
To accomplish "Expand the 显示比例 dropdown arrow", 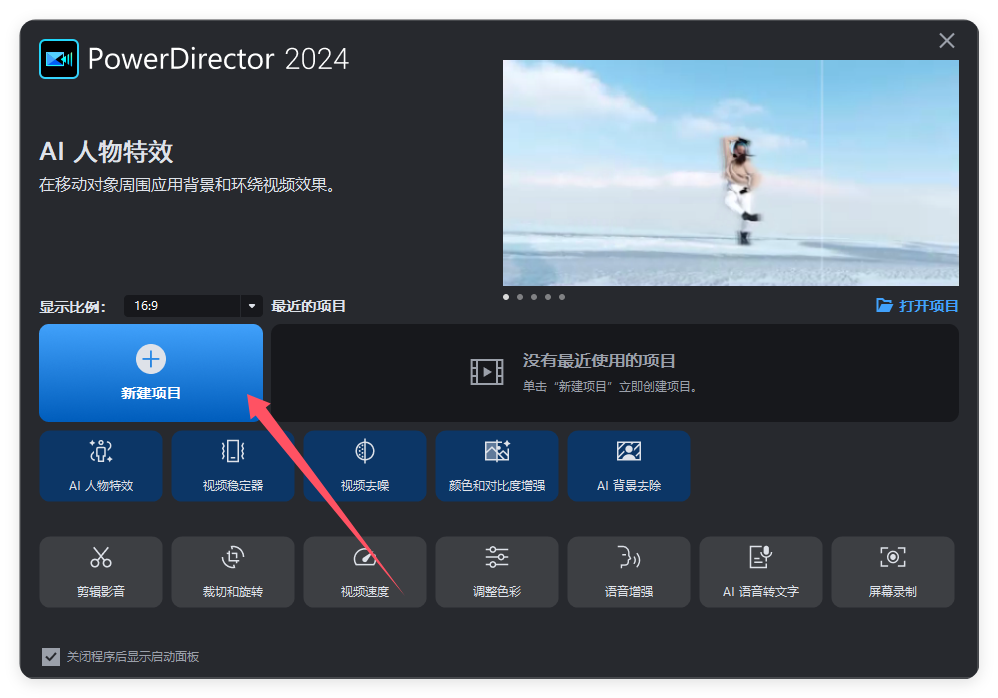I will coord(252,306).
